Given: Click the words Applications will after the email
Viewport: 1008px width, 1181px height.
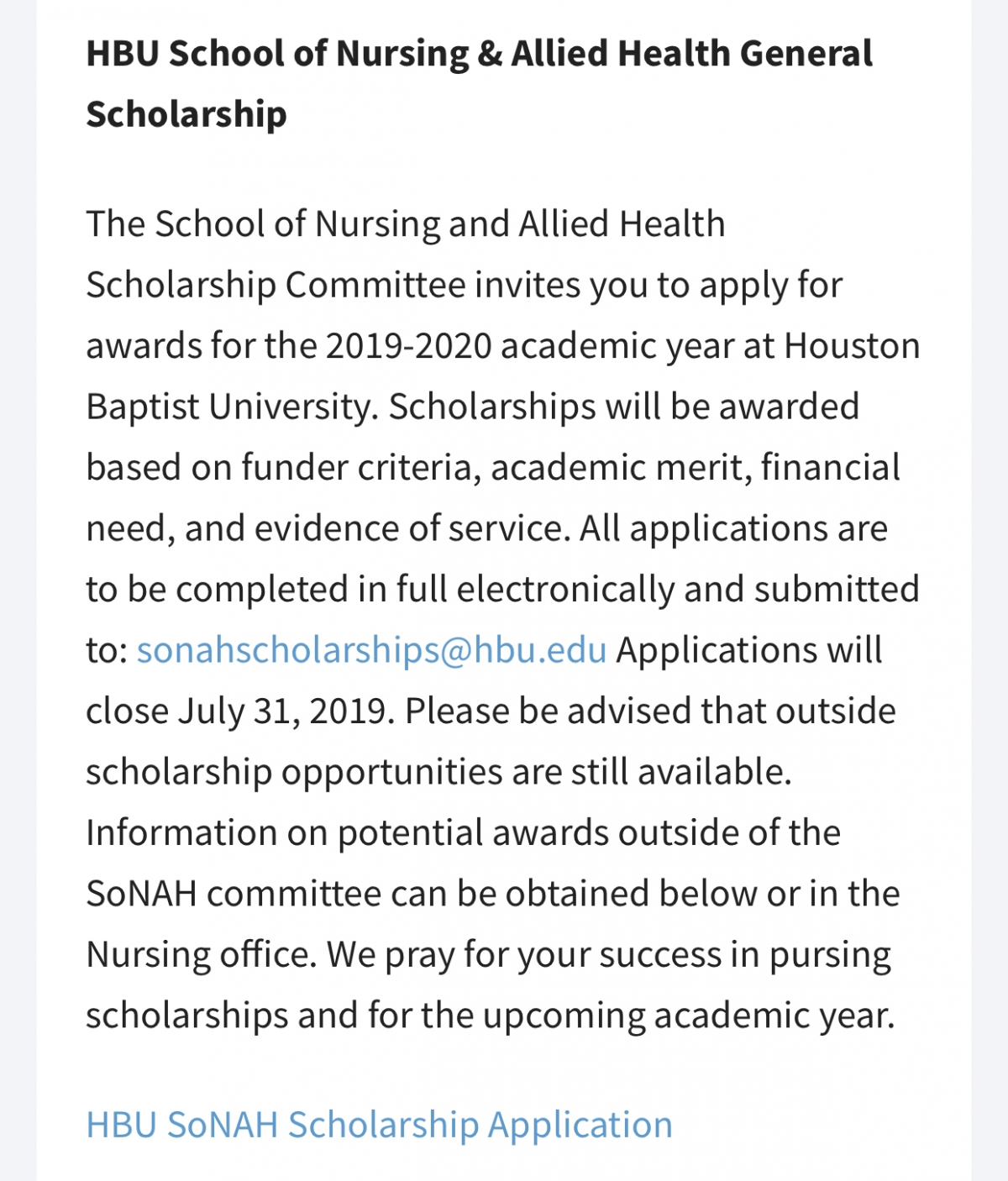Looking at the screenshot, I should (x=749, y=651).
